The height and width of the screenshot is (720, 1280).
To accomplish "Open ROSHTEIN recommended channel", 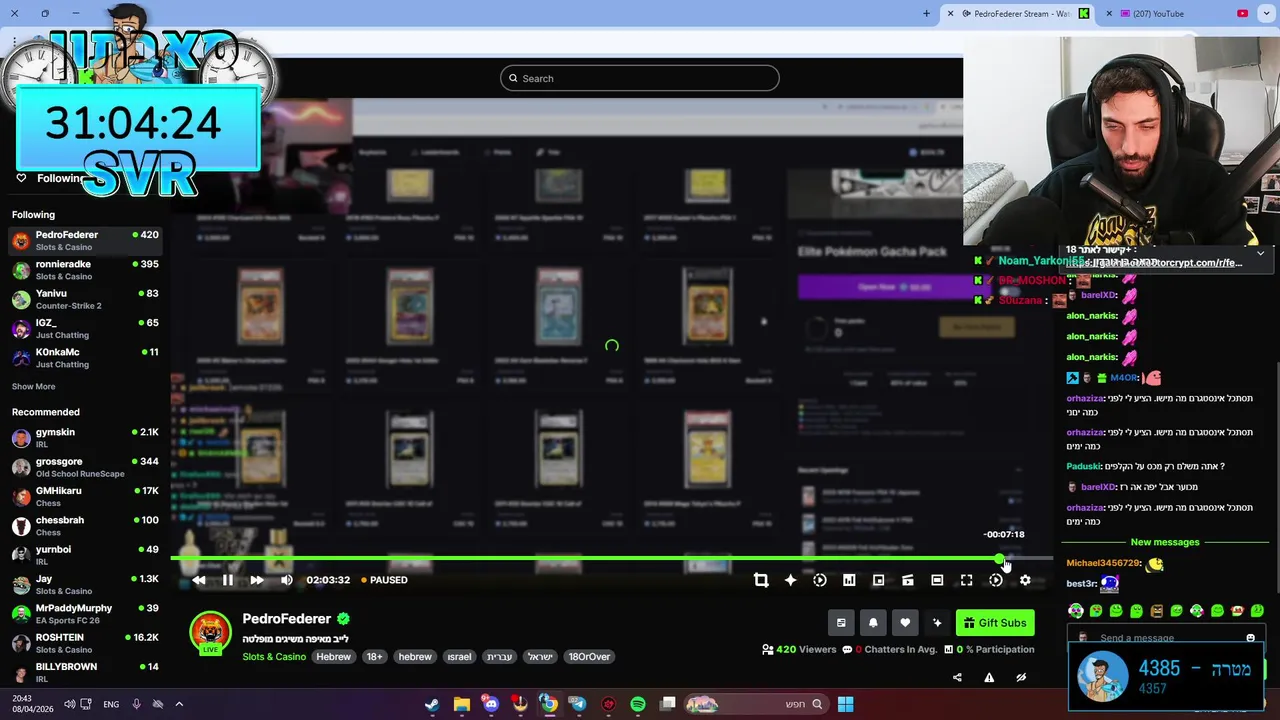I will point(85,643).
